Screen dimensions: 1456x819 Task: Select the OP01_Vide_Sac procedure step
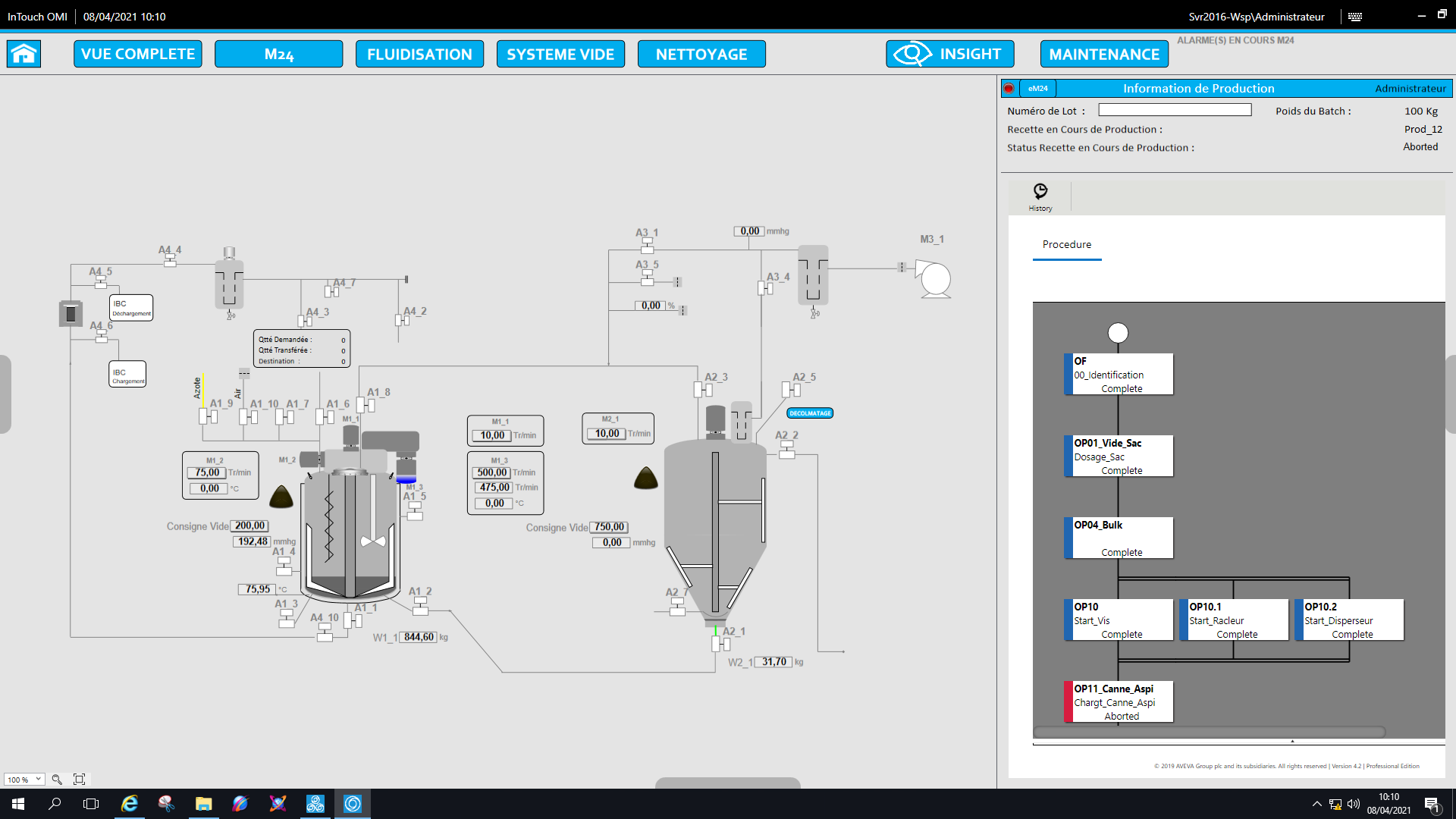1119,457
